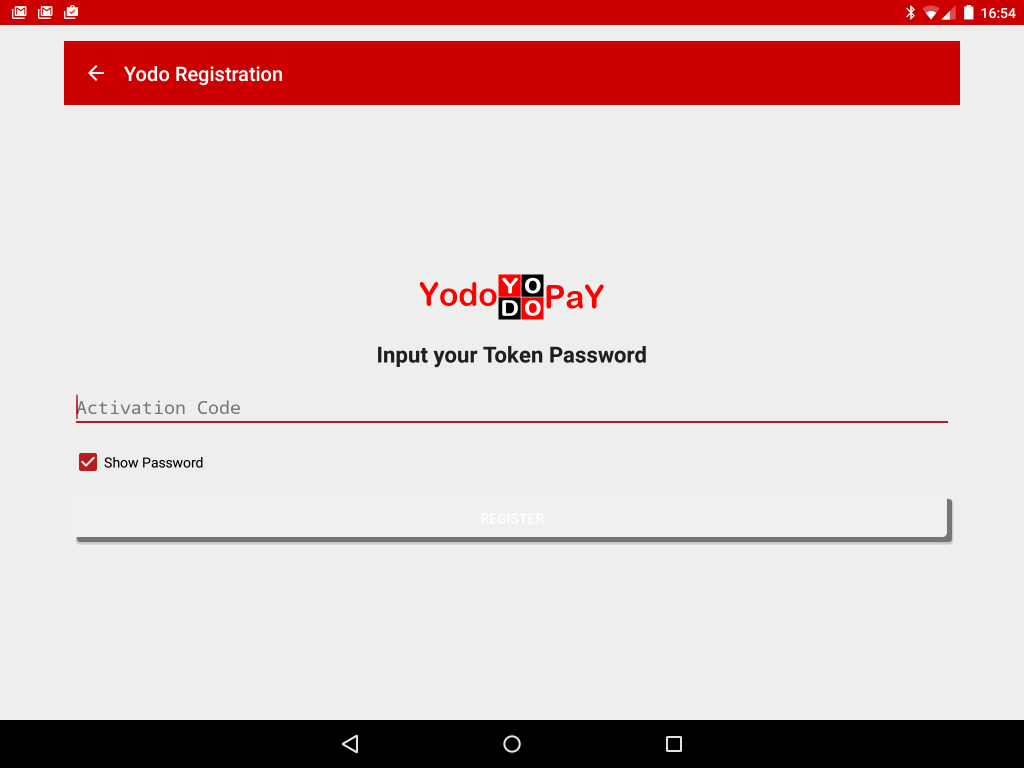Tap the Input your Token Password heading

[x=511, y=355]
